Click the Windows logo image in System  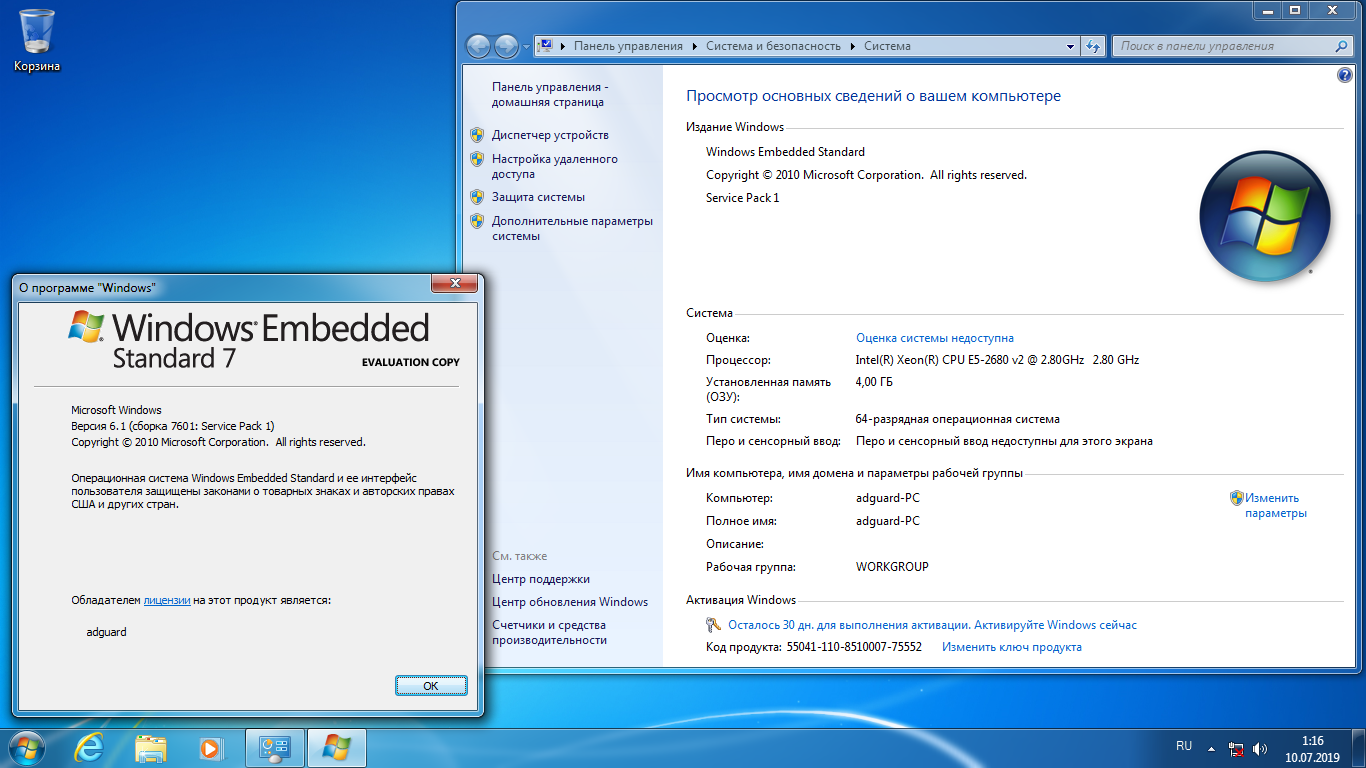[x=1264, y=216]
